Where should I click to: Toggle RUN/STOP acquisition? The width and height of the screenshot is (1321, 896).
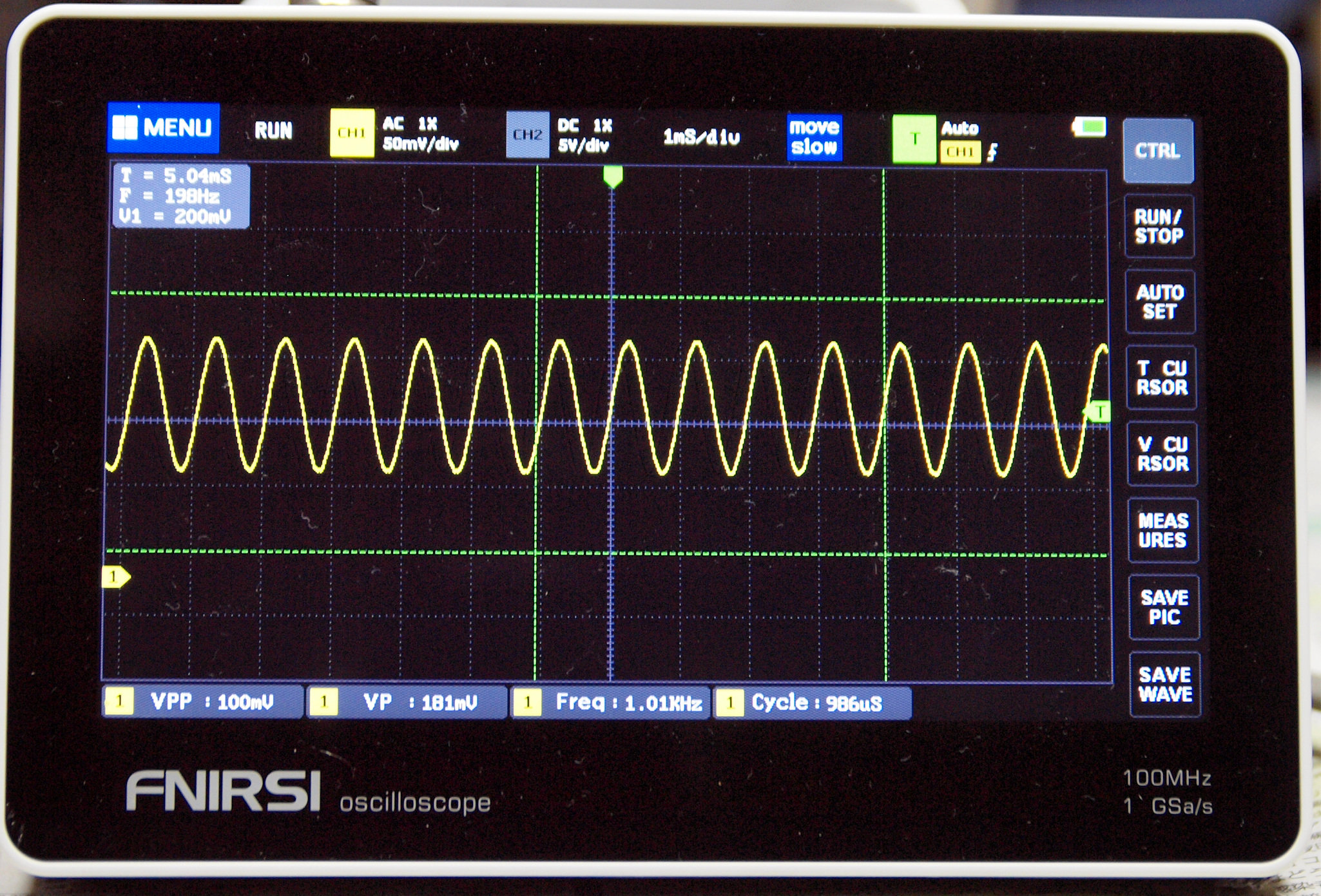1159,226
